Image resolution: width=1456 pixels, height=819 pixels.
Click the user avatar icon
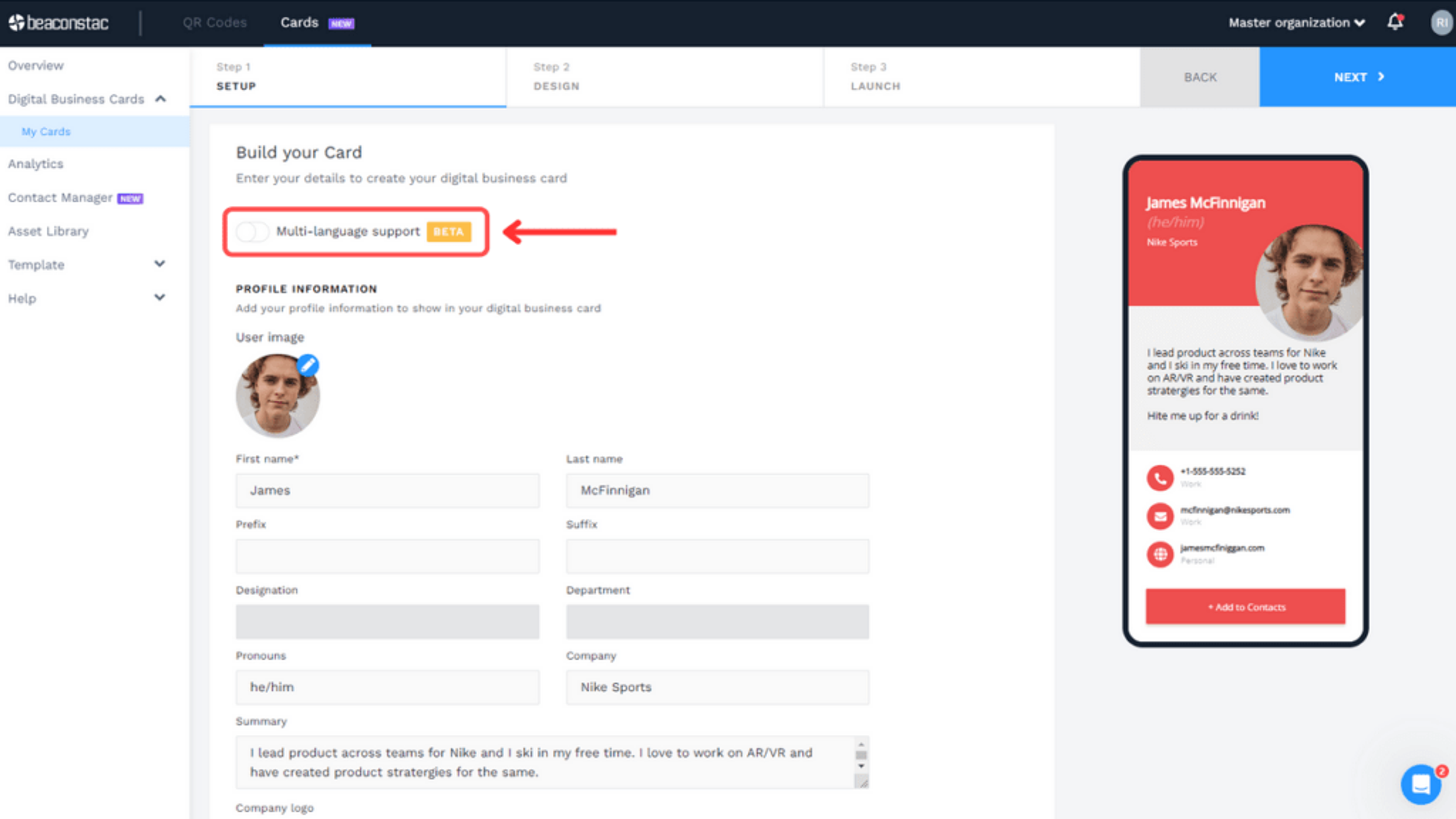[1442, 23]
